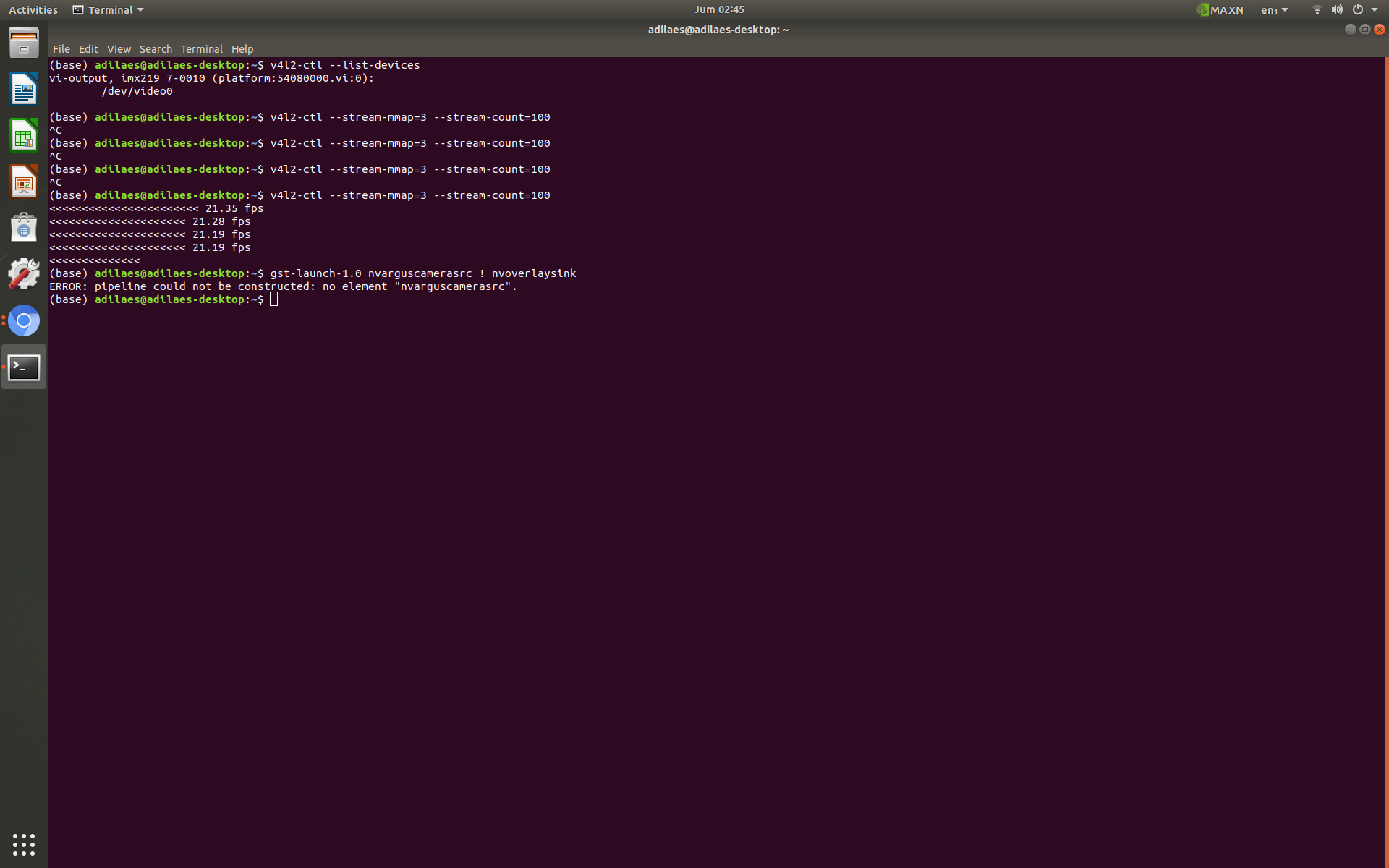
Task: Open the Wi-Fi status icon
Action: pyautogui.click(x=1317, y=9)
